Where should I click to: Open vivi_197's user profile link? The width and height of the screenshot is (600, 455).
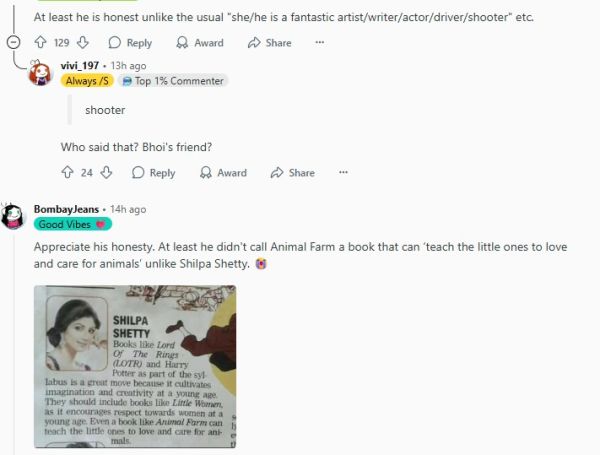pyautogui.click(x=80, y=66)
